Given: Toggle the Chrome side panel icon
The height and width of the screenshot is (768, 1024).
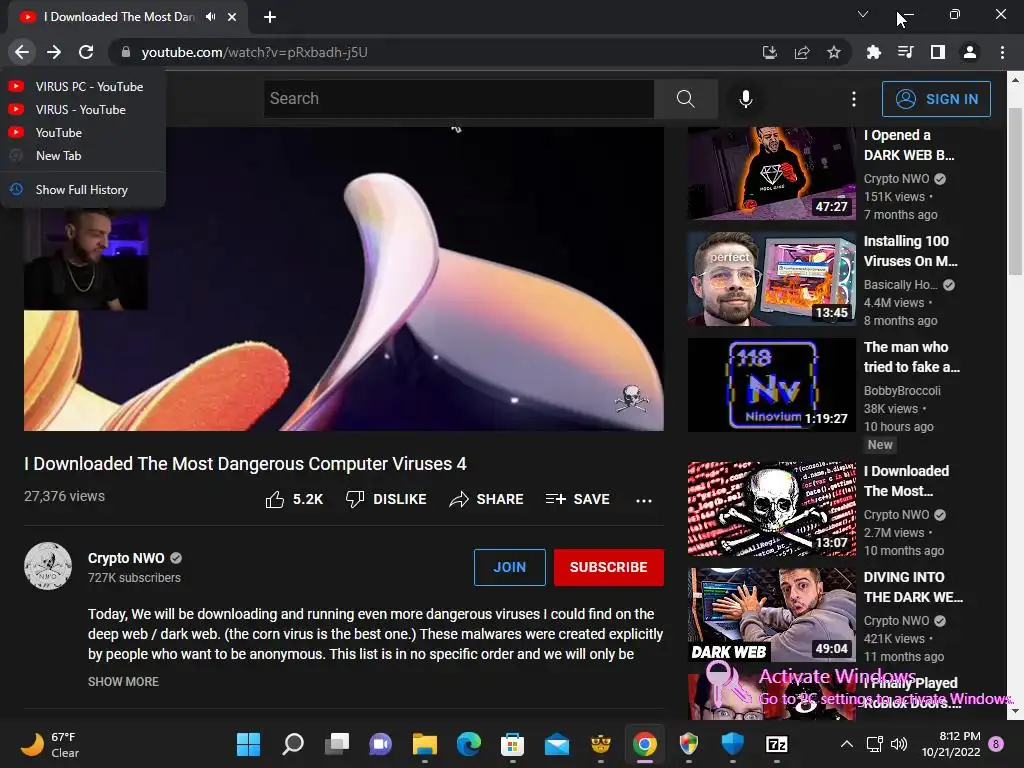Looking at the screenshot, I should click(x=938, y=52).
